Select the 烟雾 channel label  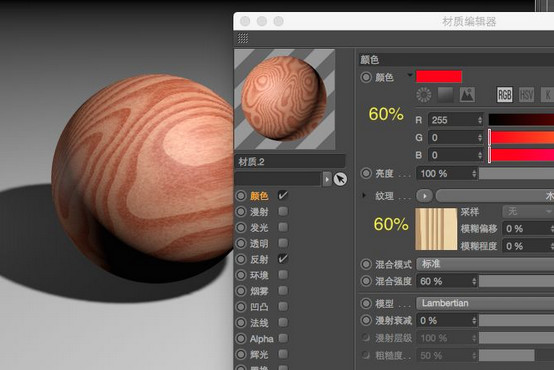point(259,291)
